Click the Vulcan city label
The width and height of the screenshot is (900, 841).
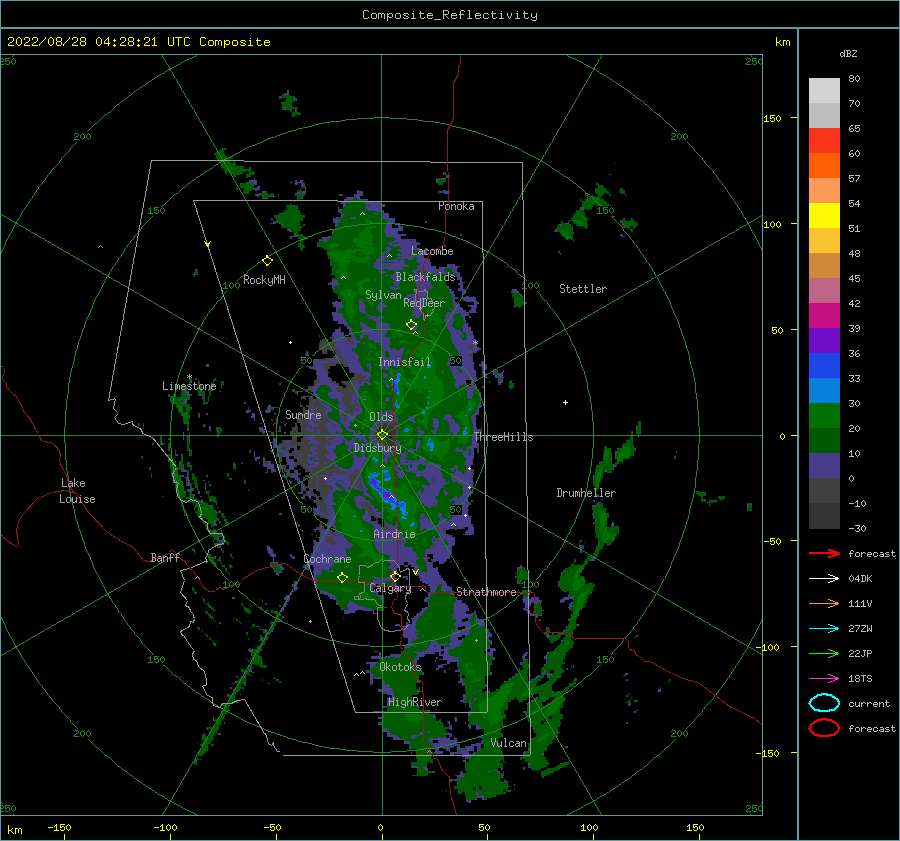pos(508,743)
